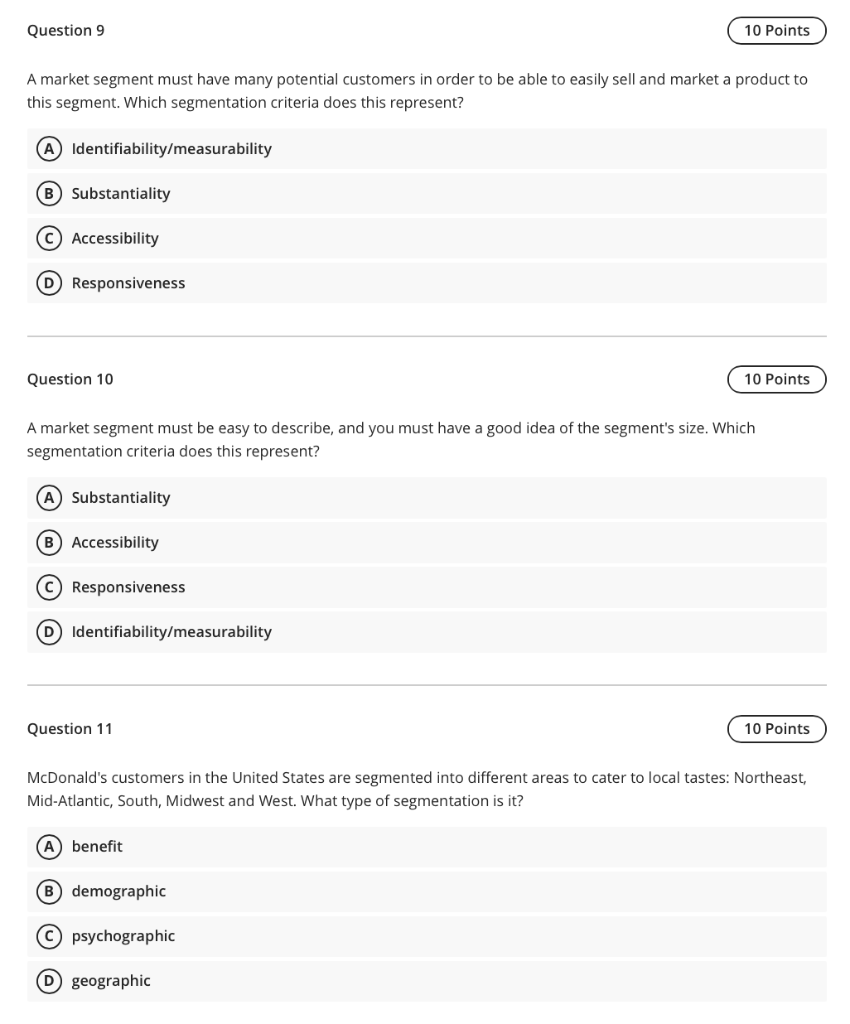Click the Question 11 heading label
The width and height of the screenshot is (850, 1024).
tap(70, 729)
